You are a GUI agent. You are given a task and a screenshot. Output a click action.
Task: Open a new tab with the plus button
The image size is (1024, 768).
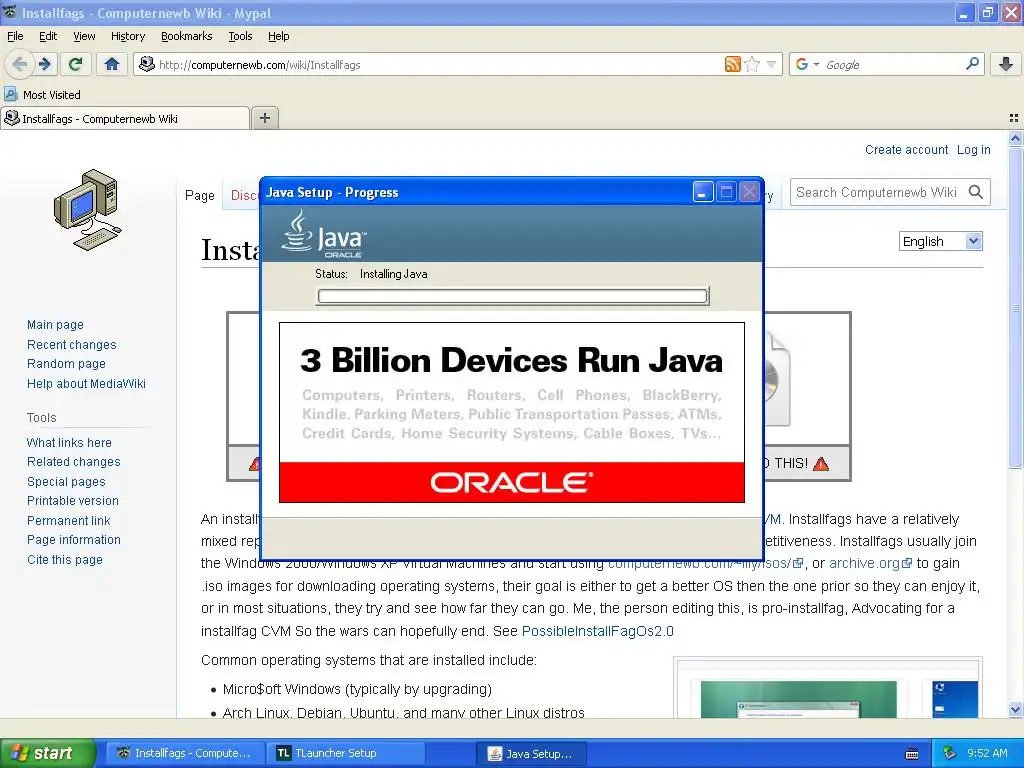tap(264, 118)
